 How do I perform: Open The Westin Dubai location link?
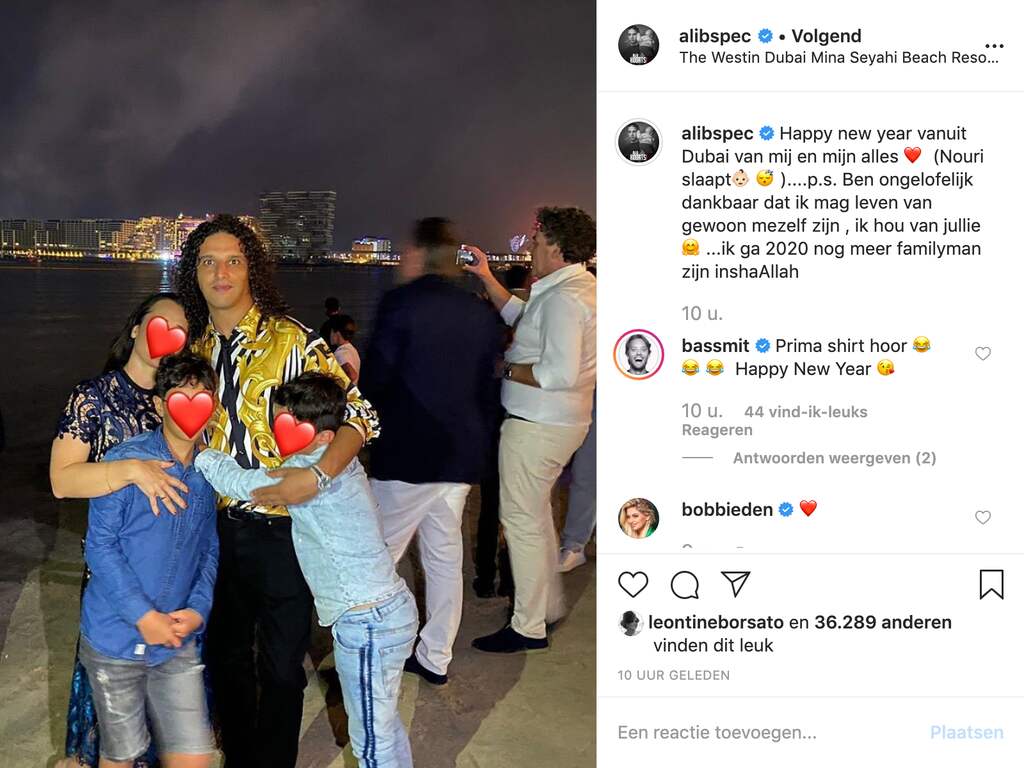[839, 57]
